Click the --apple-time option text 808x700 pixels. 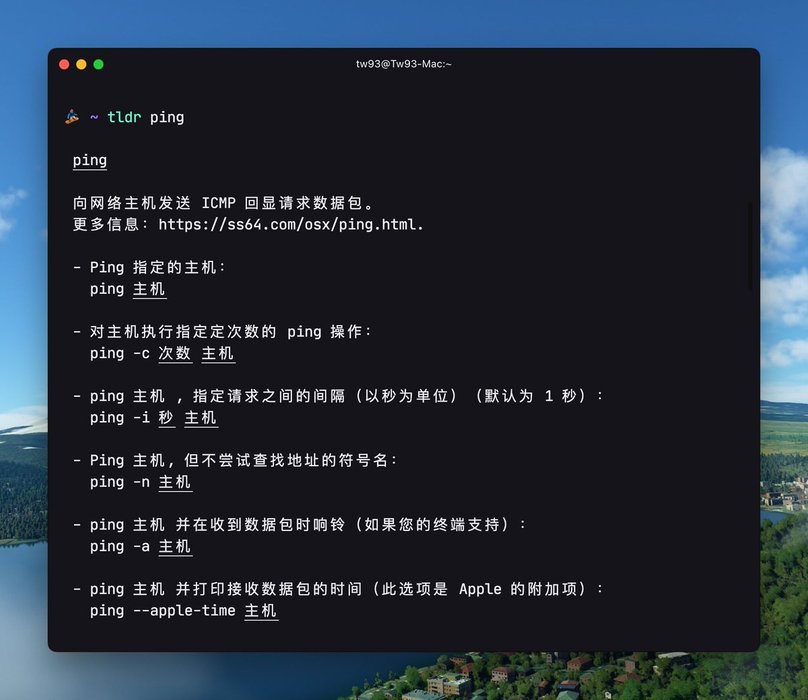(x=184, y=610)
